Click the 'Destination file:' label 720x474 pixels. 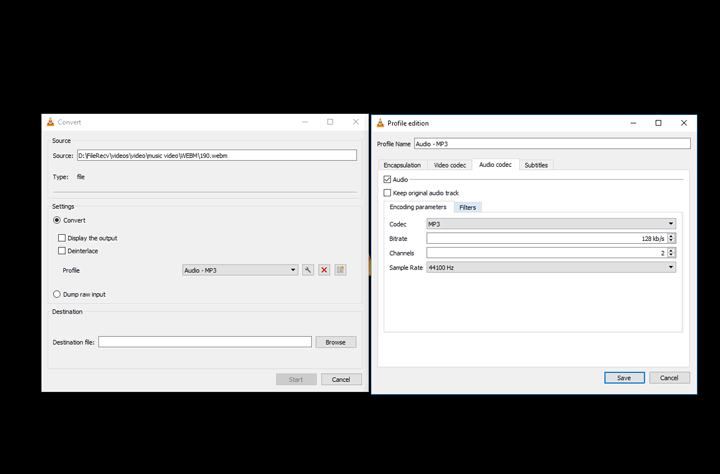point(73,342)
